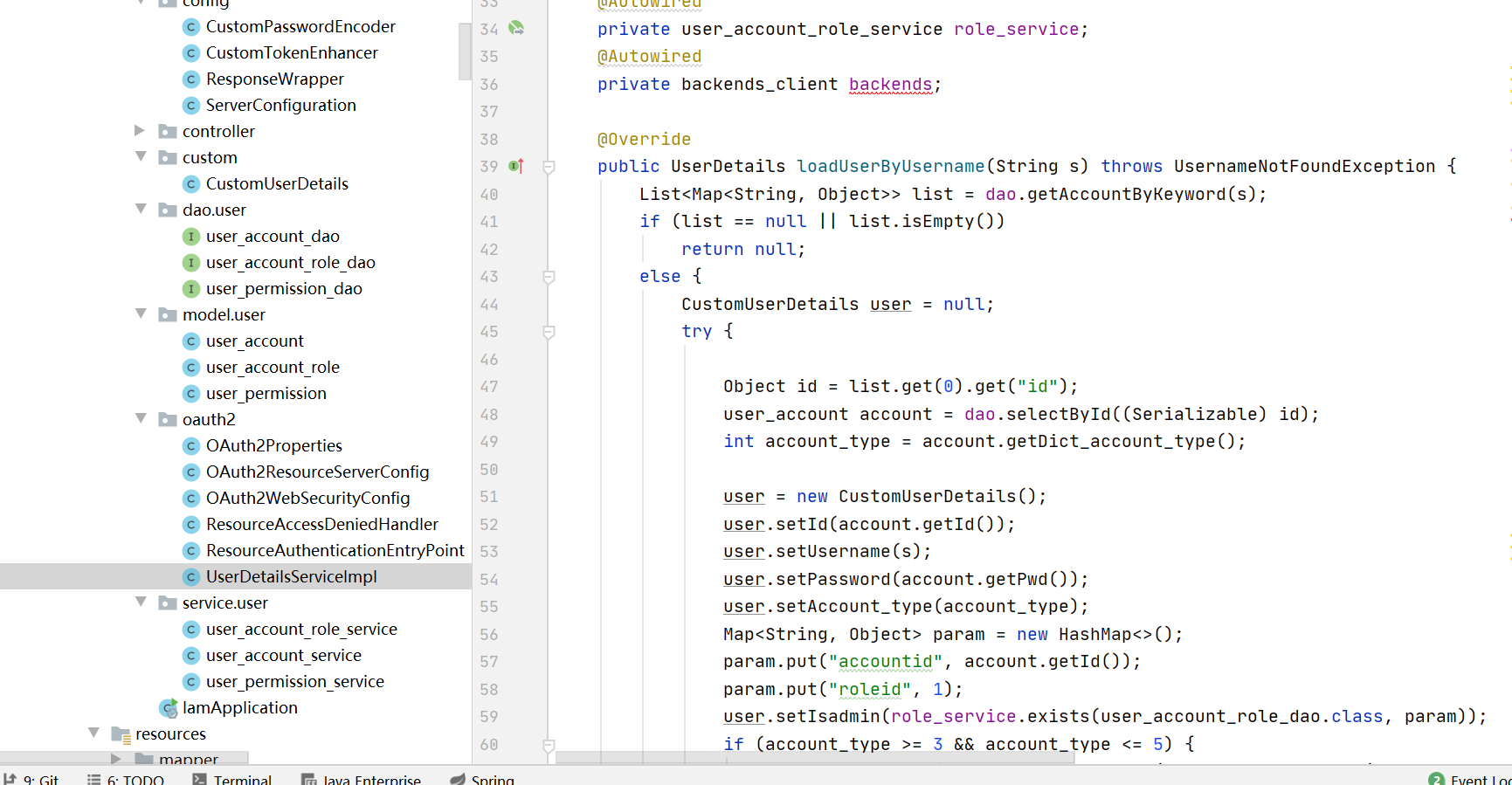The width and height of the screenshot is (1512, 785).
Task: Click class icon beside user_account model
Action: point(191,341)
